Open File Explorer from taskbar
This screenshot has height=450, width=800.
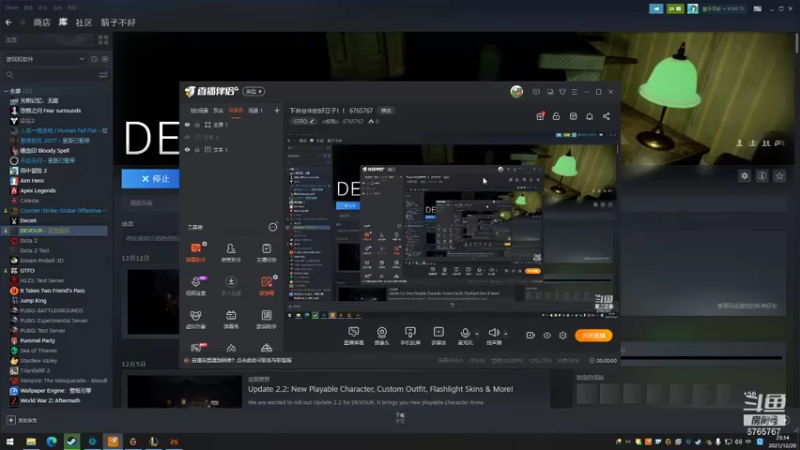31,441
